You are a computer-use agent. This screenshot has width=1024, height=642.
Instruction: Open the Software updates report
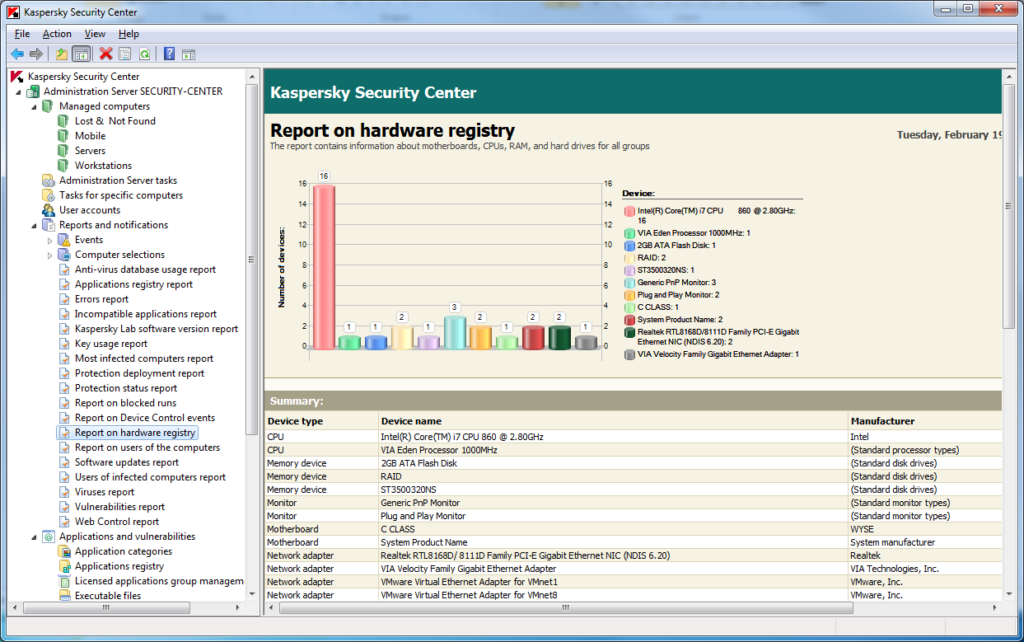127,462
